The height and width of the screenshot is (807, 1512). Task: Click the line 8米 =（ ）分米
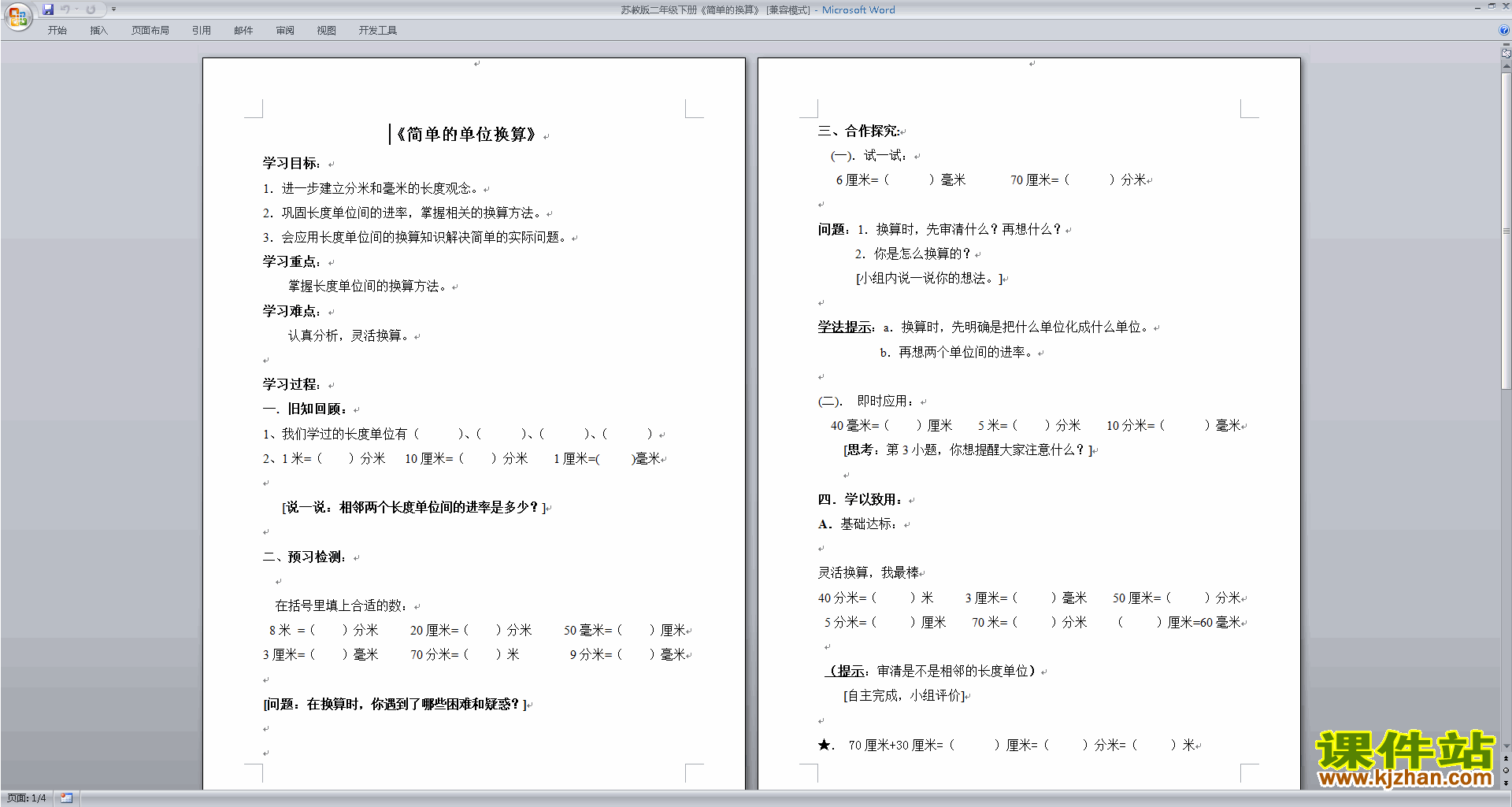[x=324, y=630]
